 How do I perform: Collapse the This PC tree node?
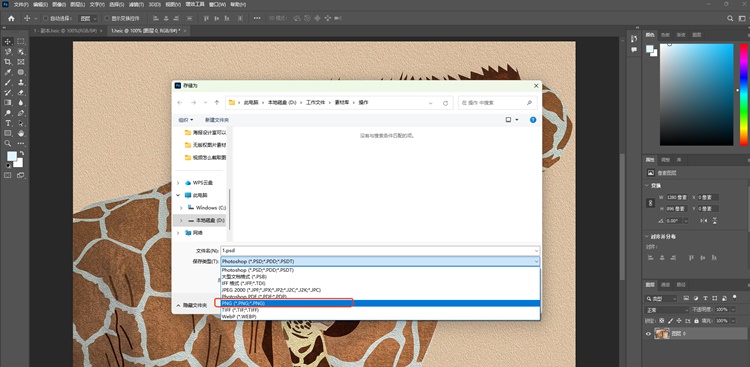[x=178, y=195]
